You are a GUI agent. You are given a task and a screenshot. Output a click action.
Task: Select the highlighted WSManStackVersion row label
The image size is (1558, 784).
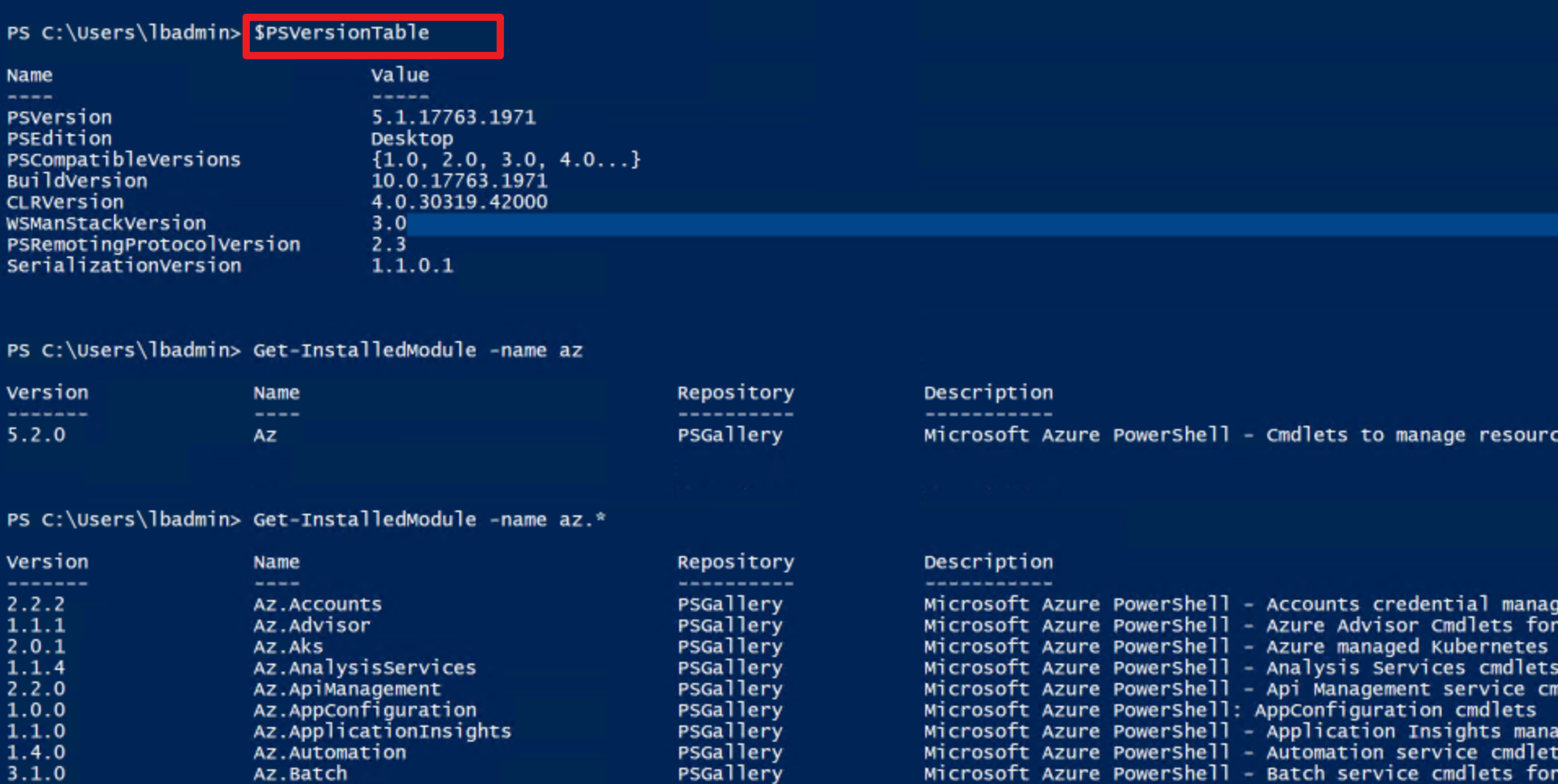[x=106, y=223]
